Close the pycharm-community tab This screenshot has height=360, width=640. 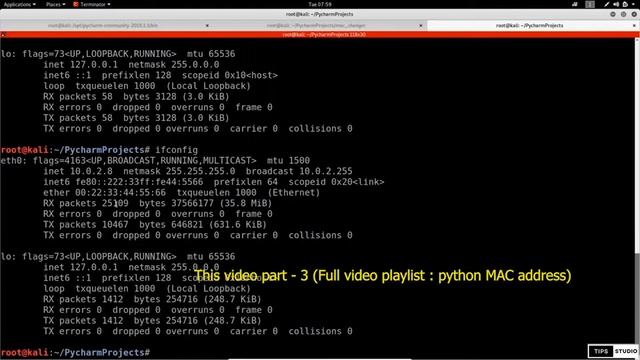coord(207,25)
